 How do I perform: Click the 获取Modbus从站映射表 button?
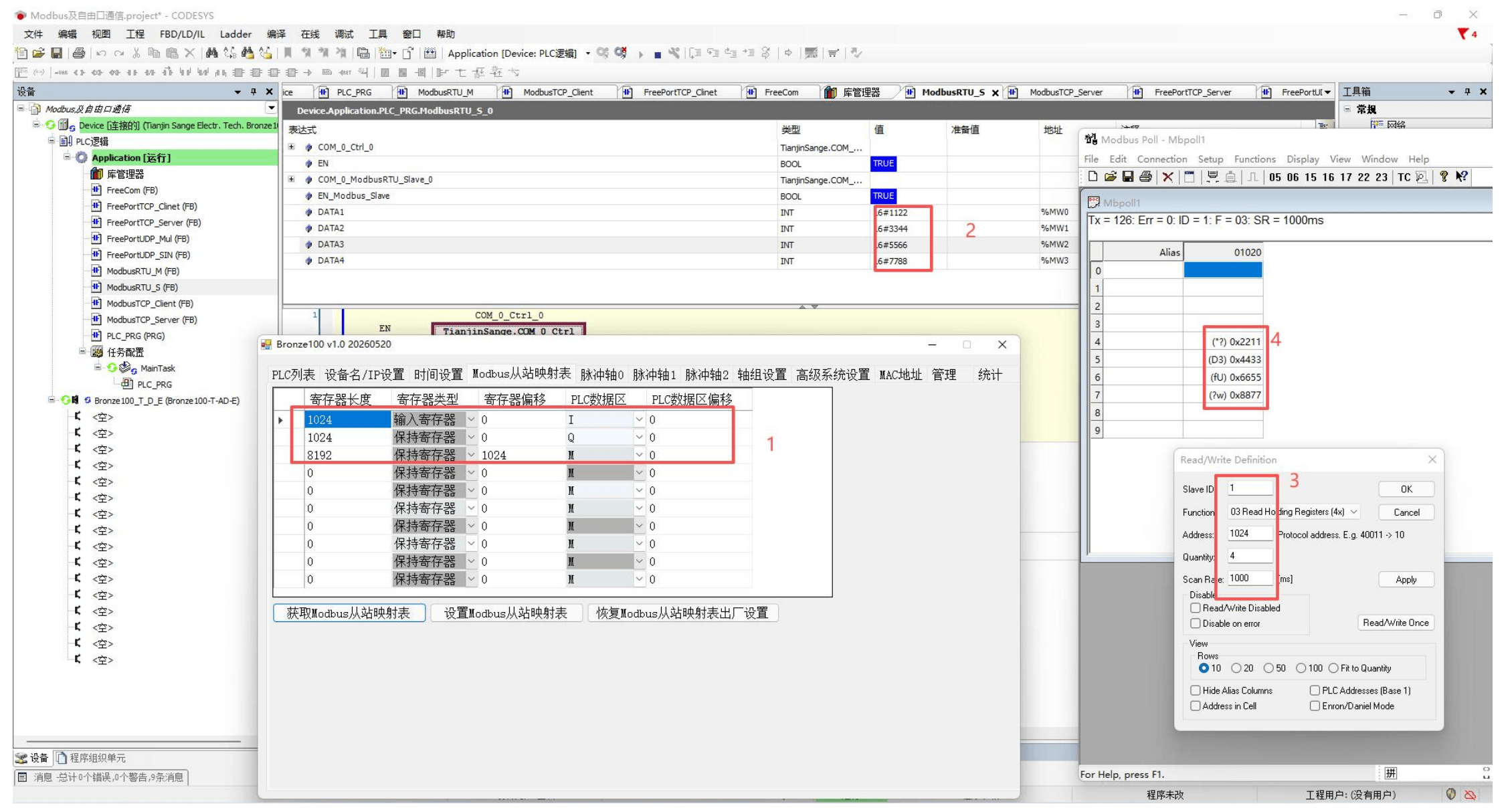349,613
